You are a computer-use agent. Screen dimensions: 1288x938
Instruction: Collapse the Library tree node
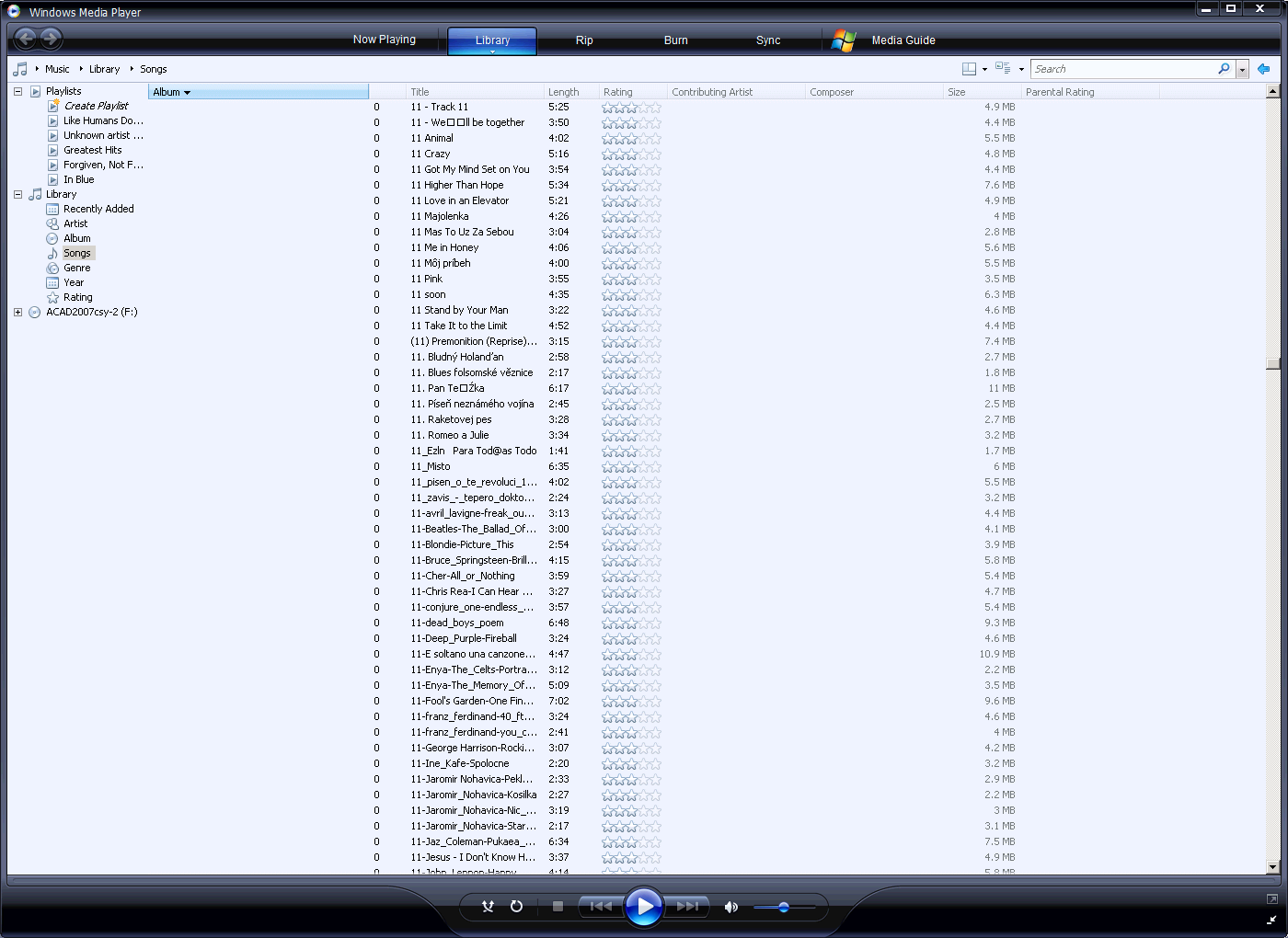point(17,194)
